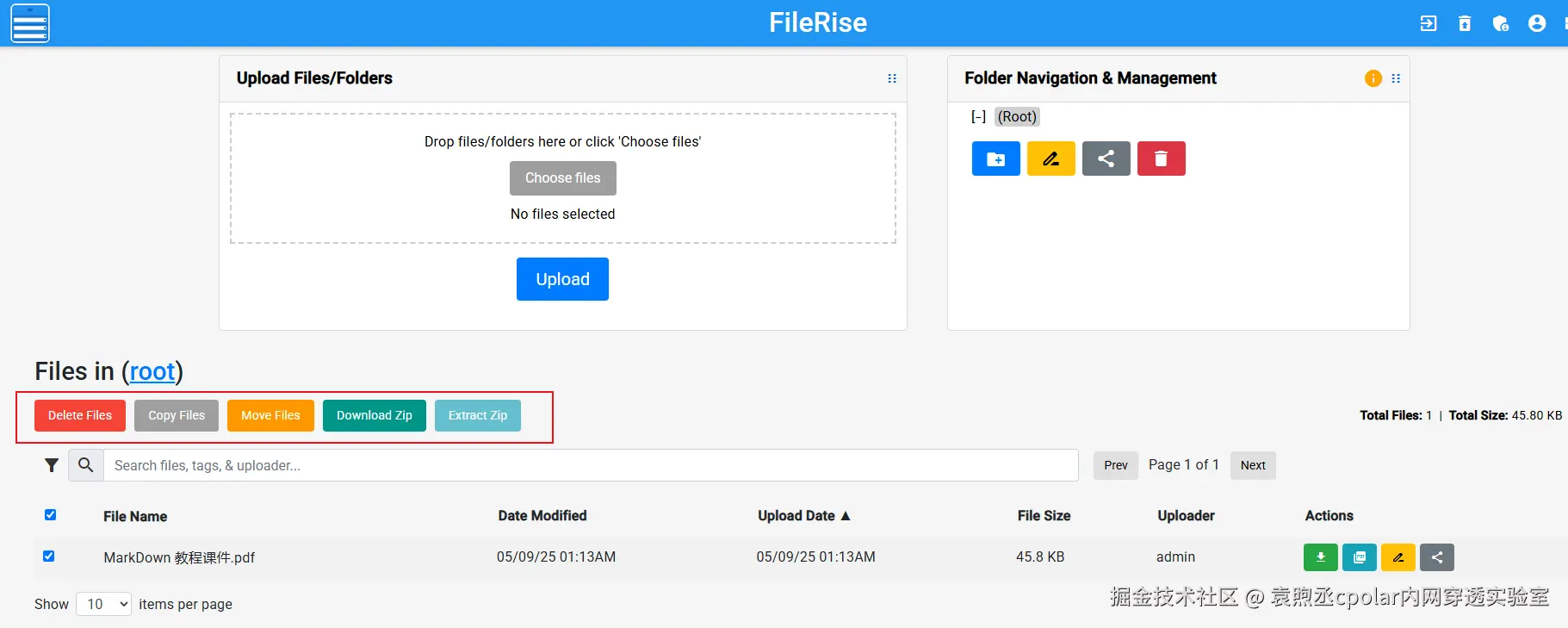
Task: Click the 45.8 KB file size cell
Action: 1040,556
